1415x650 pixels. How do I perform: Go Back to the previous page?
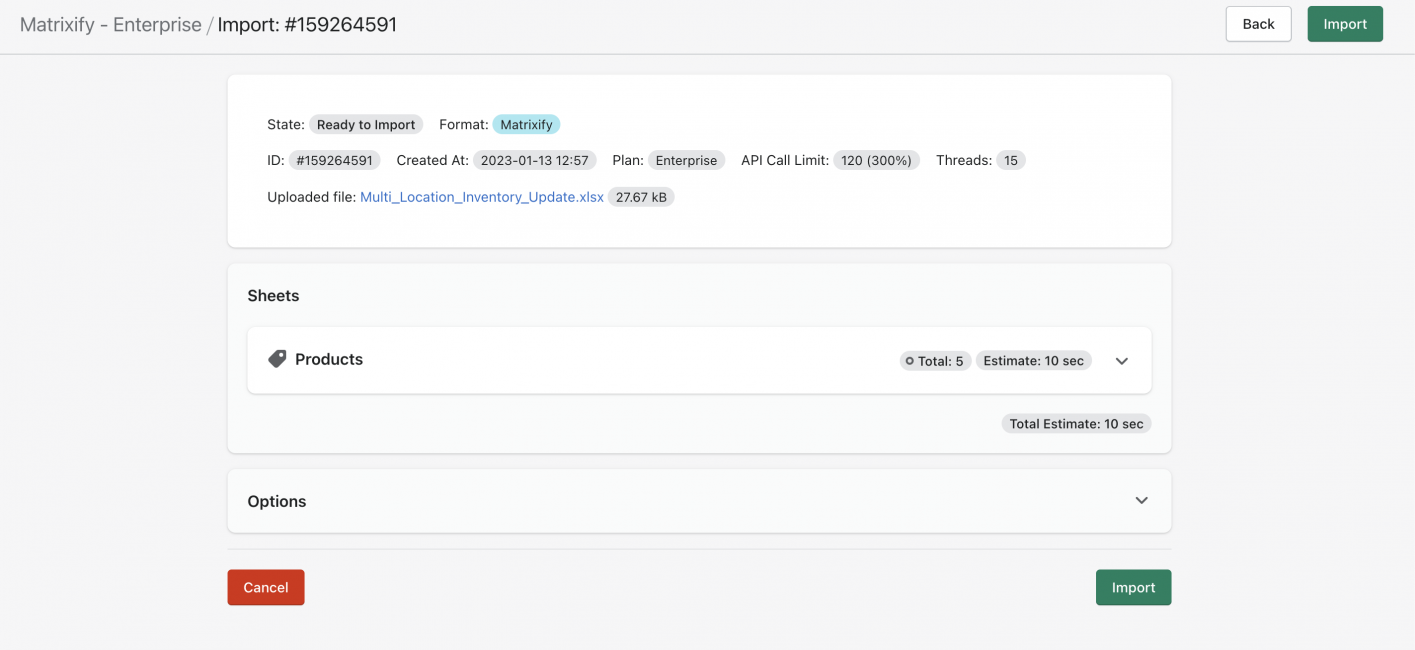pos(1258,23)
